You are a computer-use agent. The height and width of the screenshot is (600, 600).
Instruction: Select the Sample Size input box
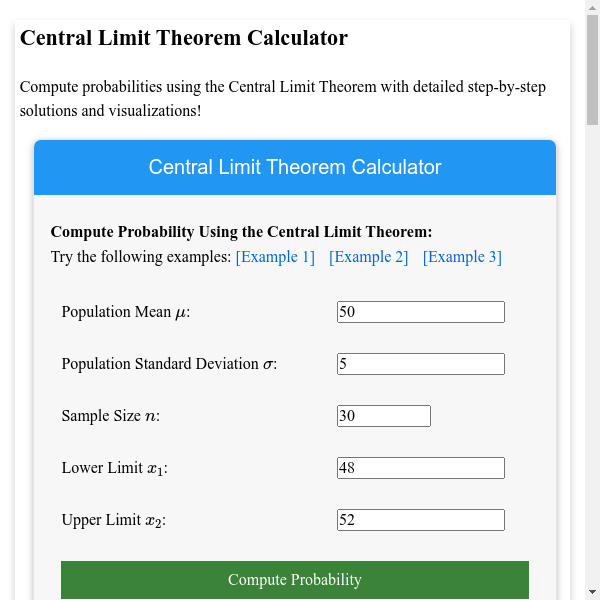pyautogui.click(x=383, y=416)
